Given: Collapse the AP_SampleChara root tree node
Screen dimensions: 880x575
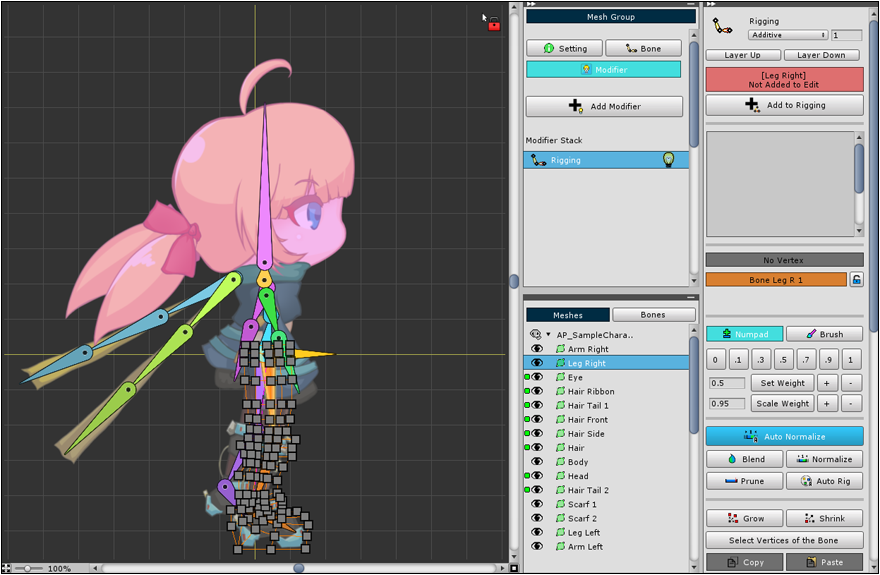Looking at the screenshot, I should click(x=548, y=334).
